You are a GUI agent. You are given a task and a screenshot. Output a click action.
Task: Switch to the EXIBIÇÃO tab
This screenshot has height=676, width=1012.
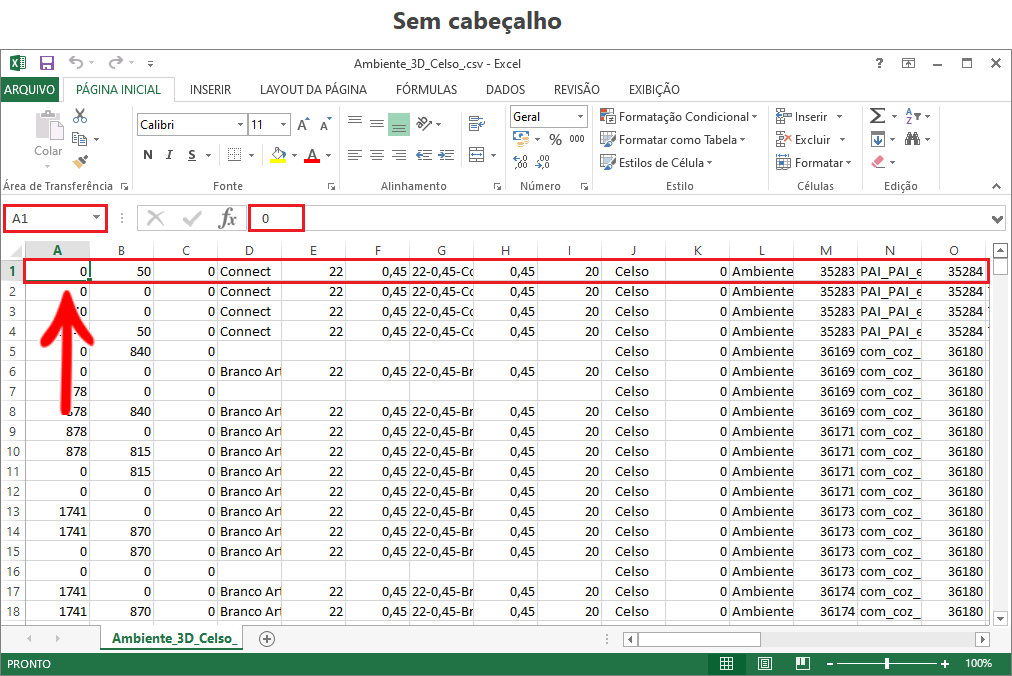(654, 90)
